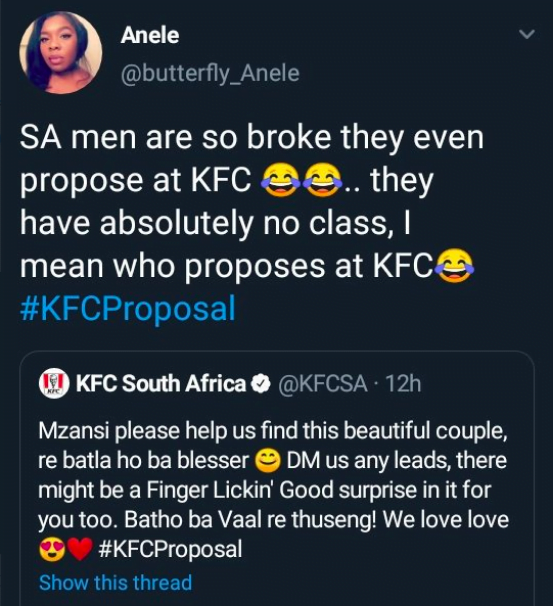Click the second laughing emoji before 'they'
Viewport: 553px width, 606px height.
pyautogui.click(x=323, y=180)
